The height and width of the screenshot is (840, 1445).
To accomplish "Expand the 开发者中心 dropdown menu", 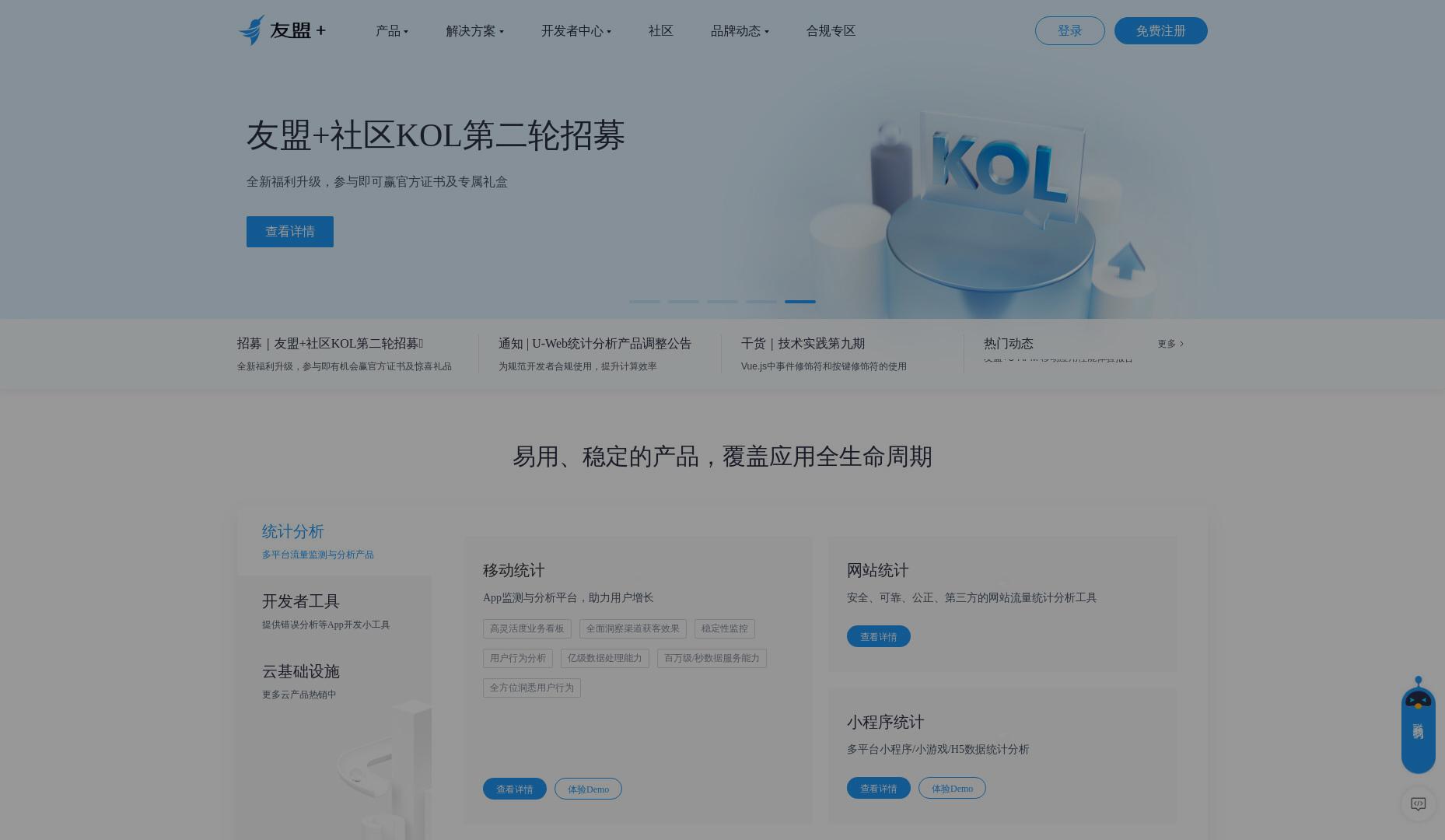I will [x=576, y=31].
